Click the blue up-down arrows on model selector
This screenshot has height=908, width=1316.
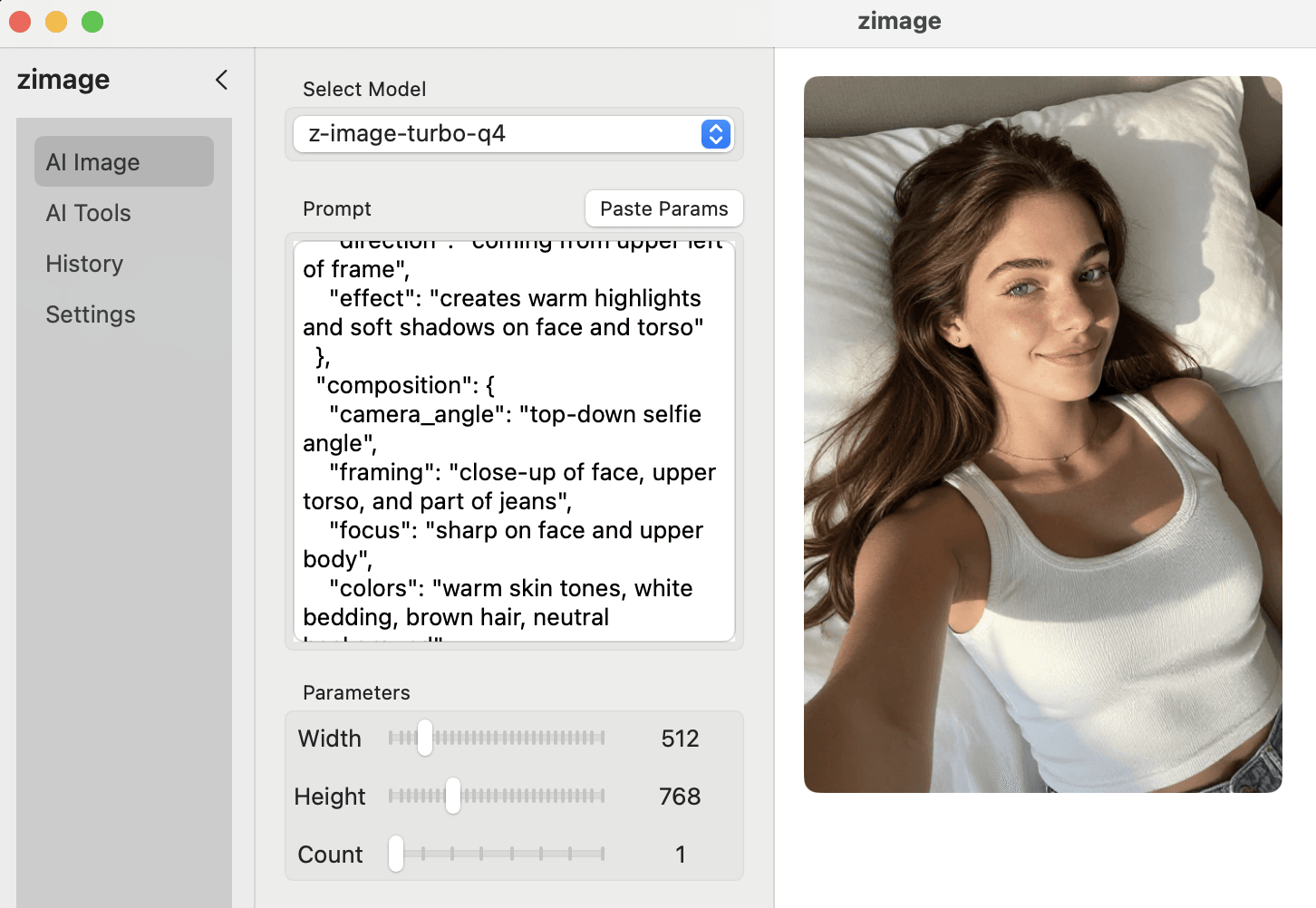click(715, 134)
